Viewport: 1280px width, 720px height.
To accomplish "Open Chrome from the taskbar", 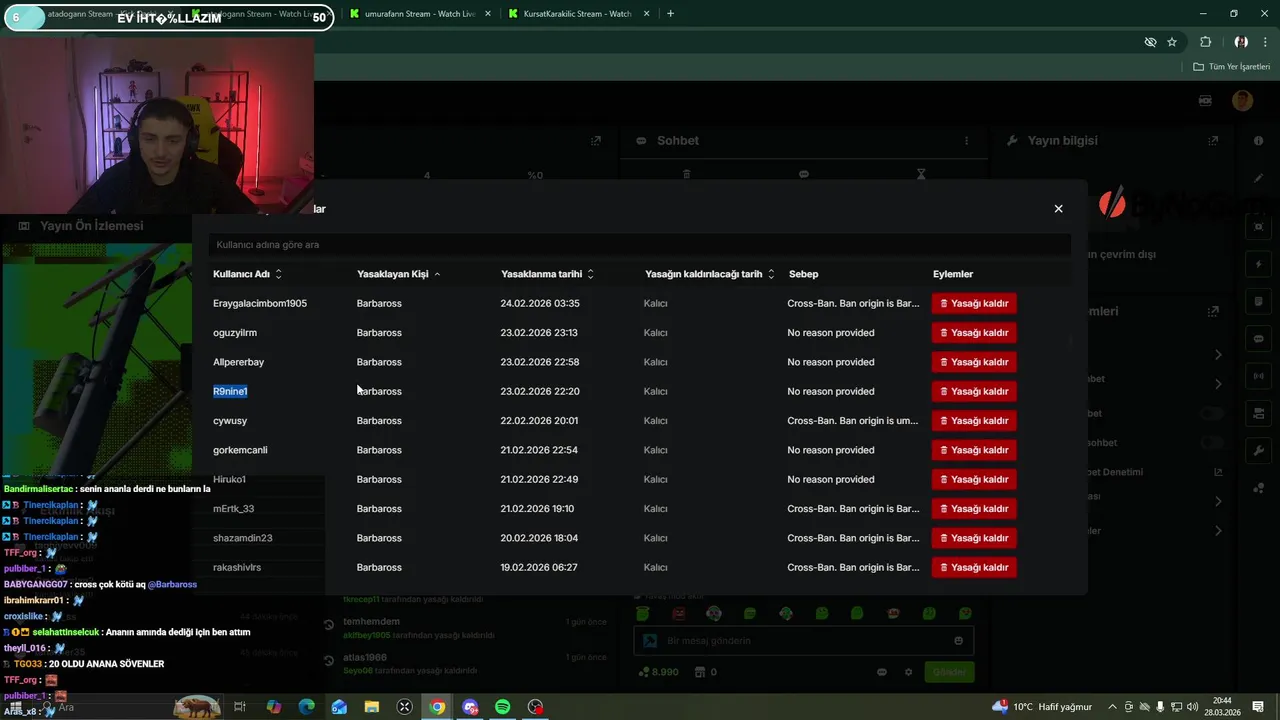I will tap(437, 707).
